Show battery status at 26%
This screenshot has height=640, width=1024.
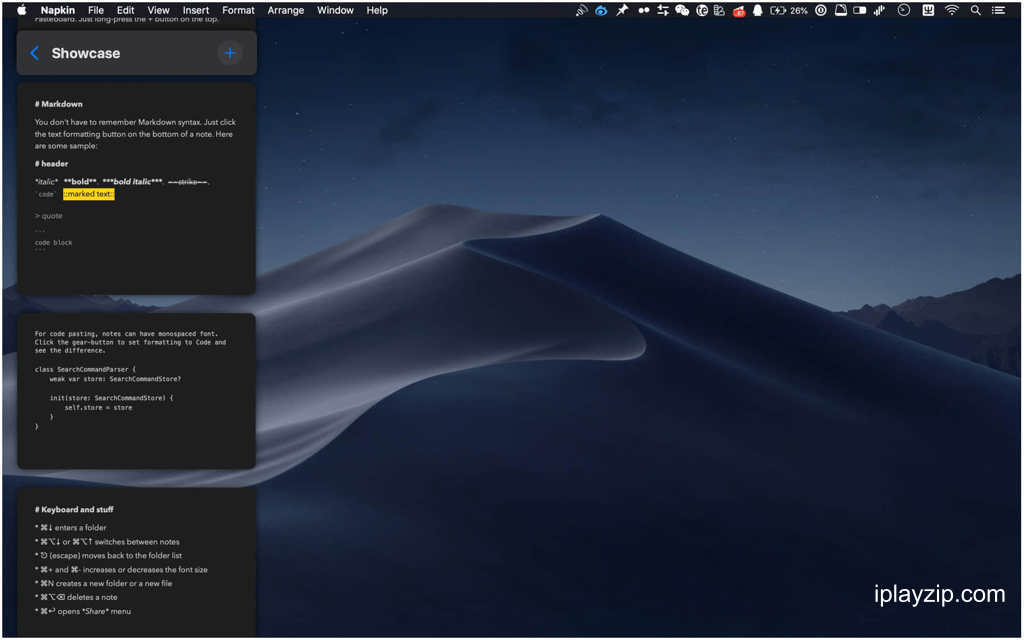(789, 10)
